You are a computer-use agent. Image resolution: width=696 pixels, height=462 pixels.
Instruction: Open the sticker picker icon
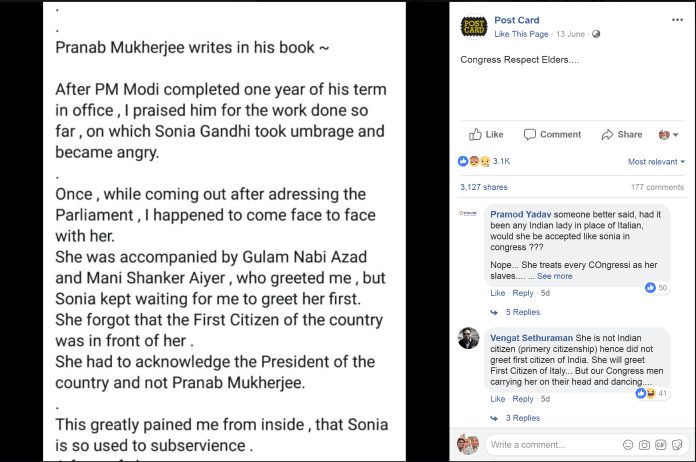tap(677, 444)
